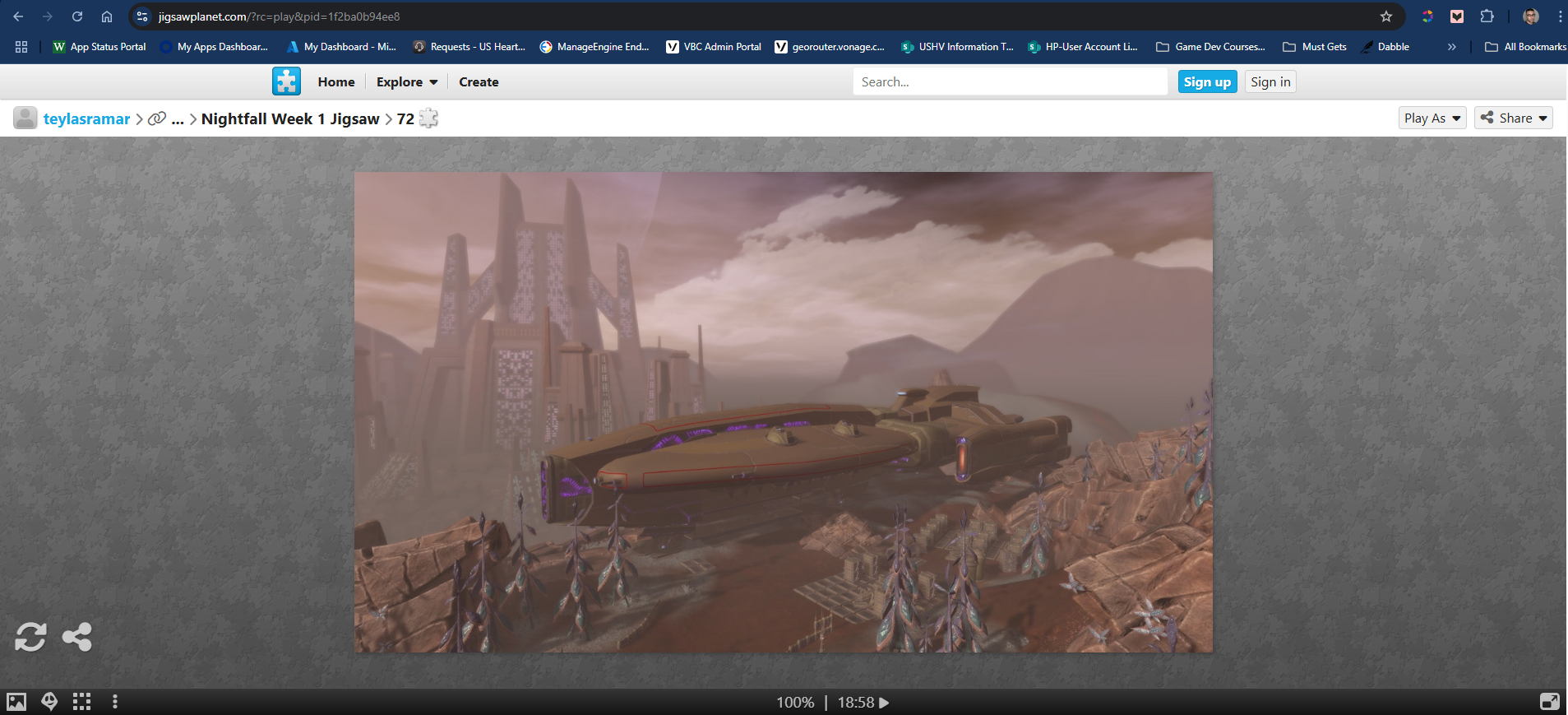
Task: Go forward in browser history
Action: point(48,16)
